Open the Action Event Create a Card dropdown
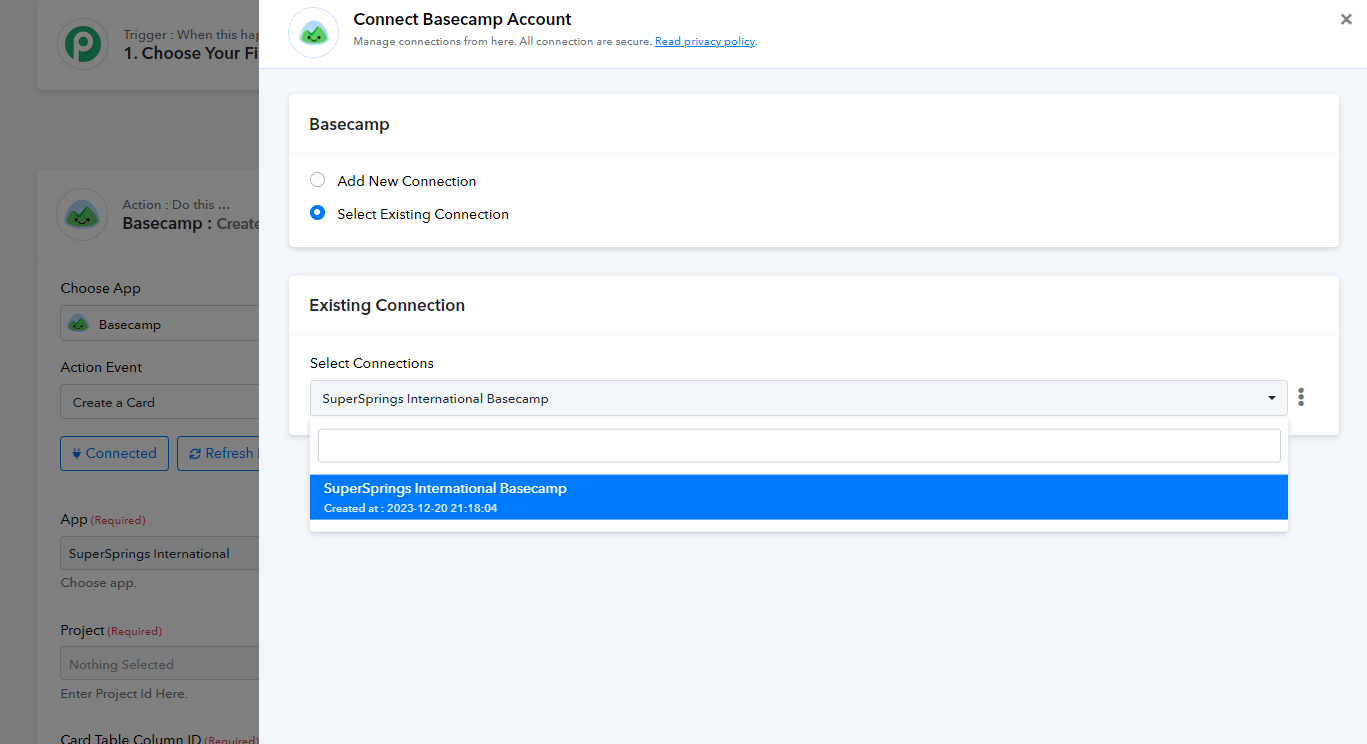Viewport: 1367px width, 744px height. pyautogui.click(x=160, y=402)
